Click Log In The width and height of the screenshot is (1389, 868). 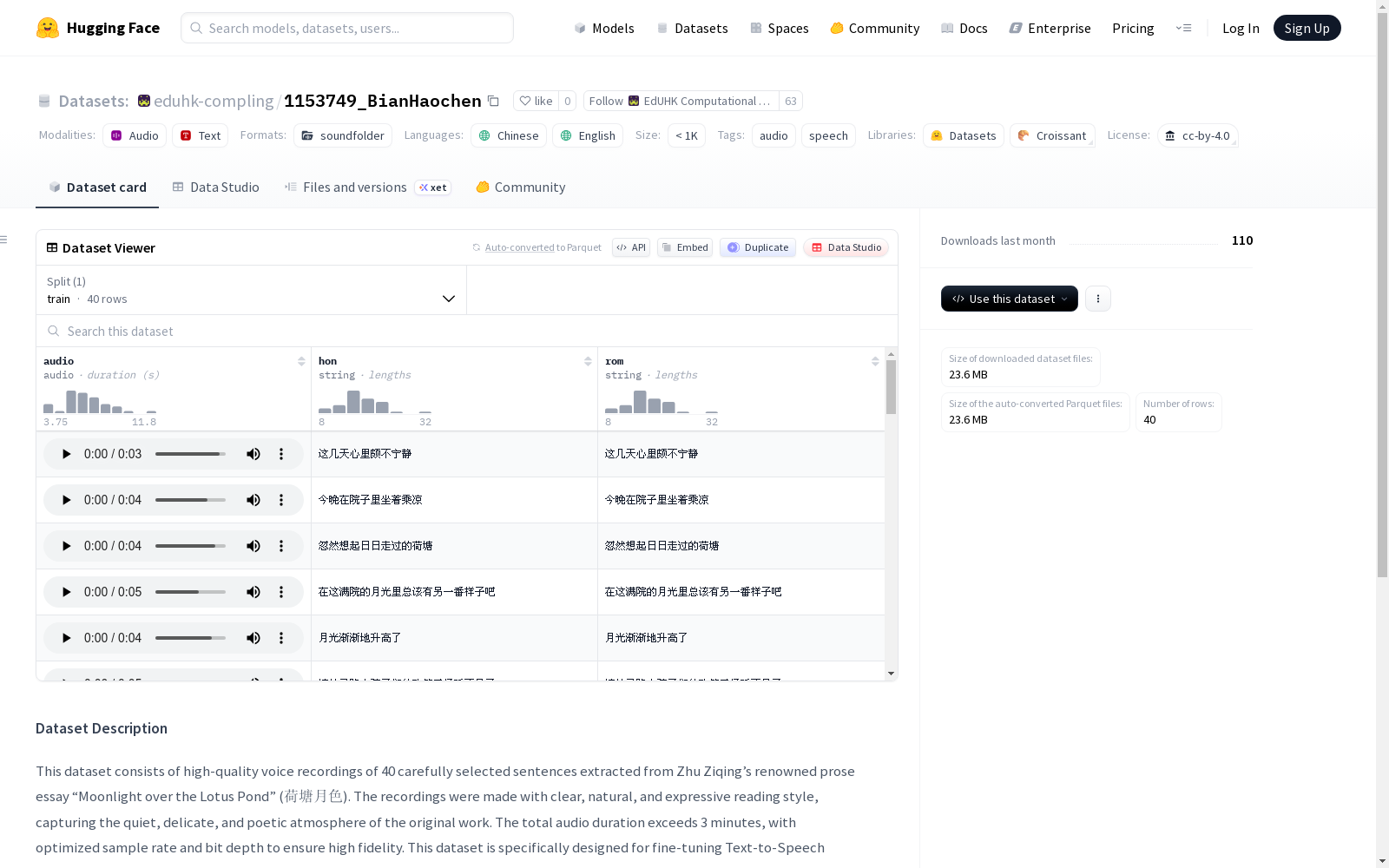pos(1241,28)
